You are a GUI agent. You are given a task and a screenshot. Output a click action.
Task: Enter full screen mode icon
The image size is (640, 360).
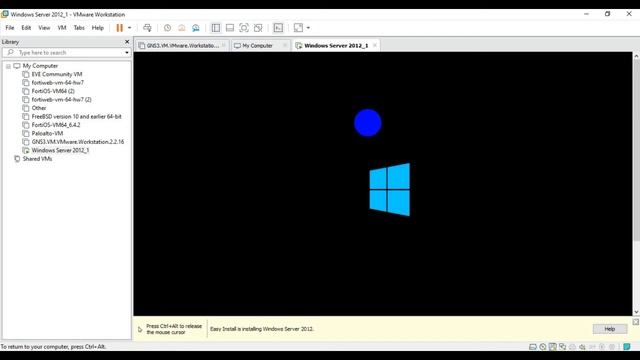(244, 28)
